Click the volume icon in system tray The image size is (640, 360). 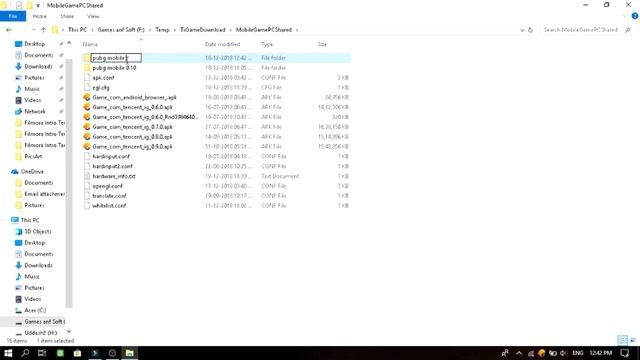[564, 353]
